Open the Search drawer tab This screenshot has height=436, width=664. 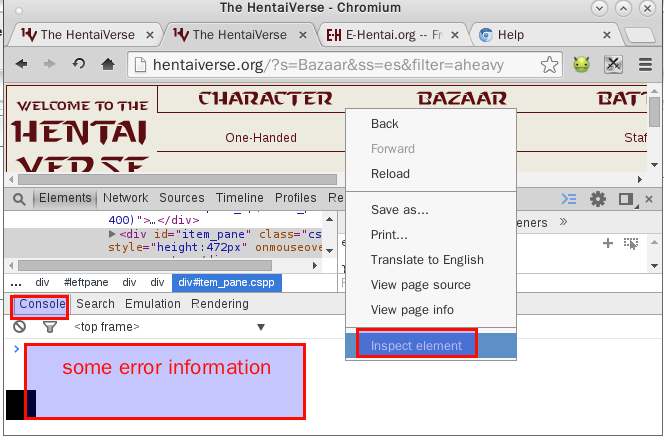pos(96,304)
